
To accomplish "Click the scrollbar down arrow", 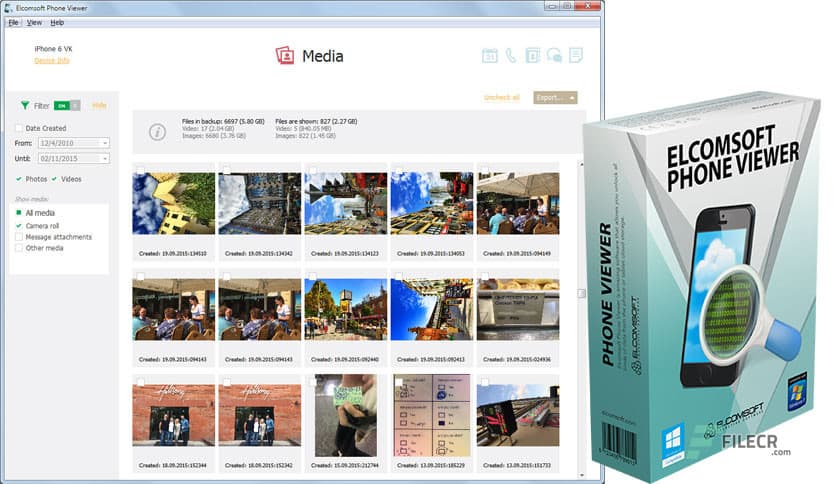I will click(x=582, y=475).
